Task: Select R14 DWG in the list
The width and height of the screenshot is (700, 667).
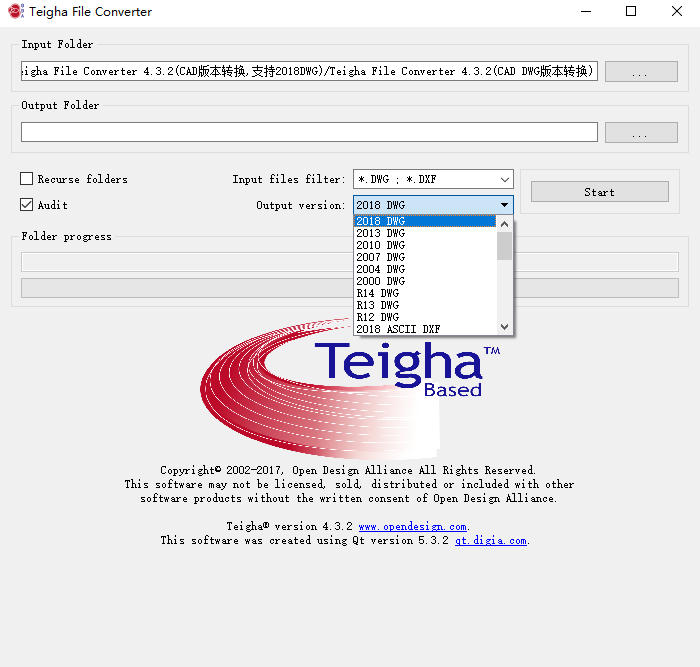Action: [425, 293]
